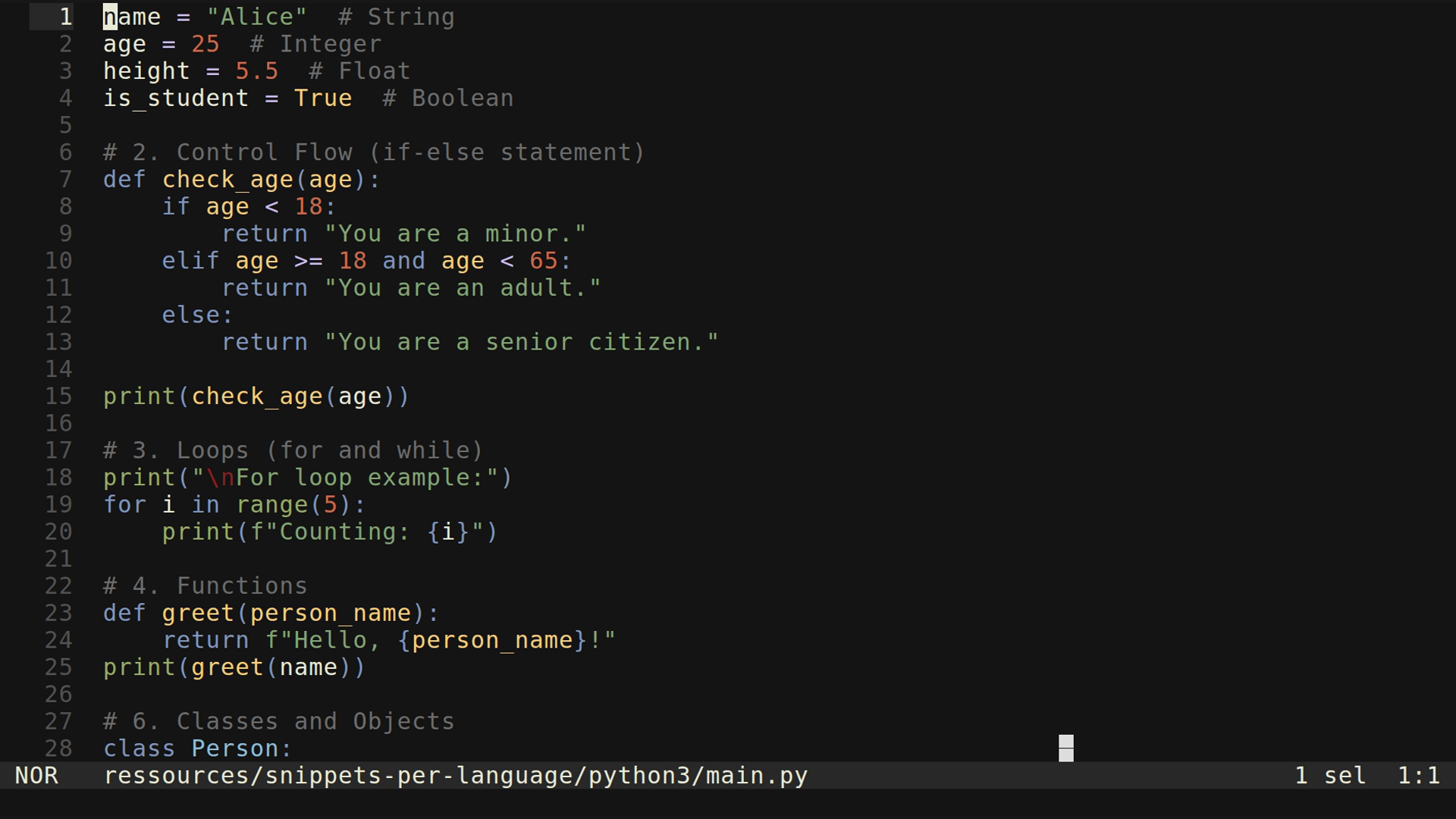
Task: Click the True boolean value on line 4
Action: (323, 98)
